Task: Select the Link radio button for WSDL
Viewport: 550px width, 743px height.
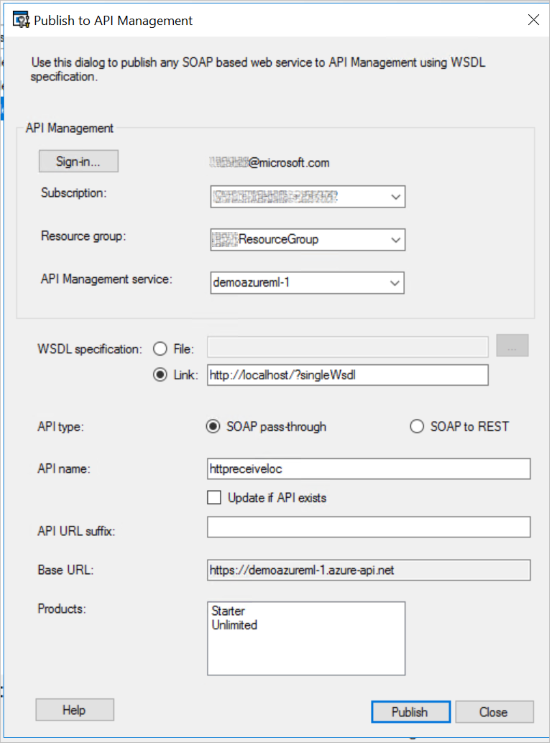Action: click(160, 375)
